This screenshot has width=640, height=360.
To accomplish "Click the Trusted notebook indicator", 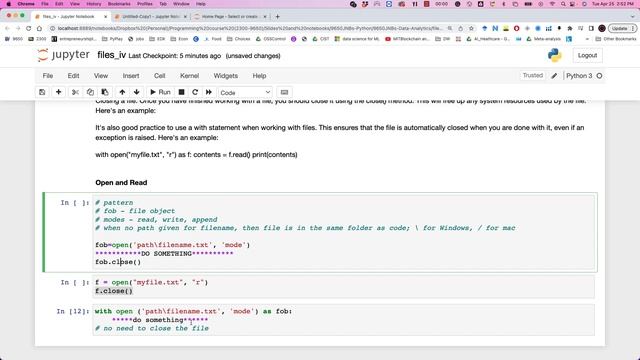I will [x=533, y=76].
